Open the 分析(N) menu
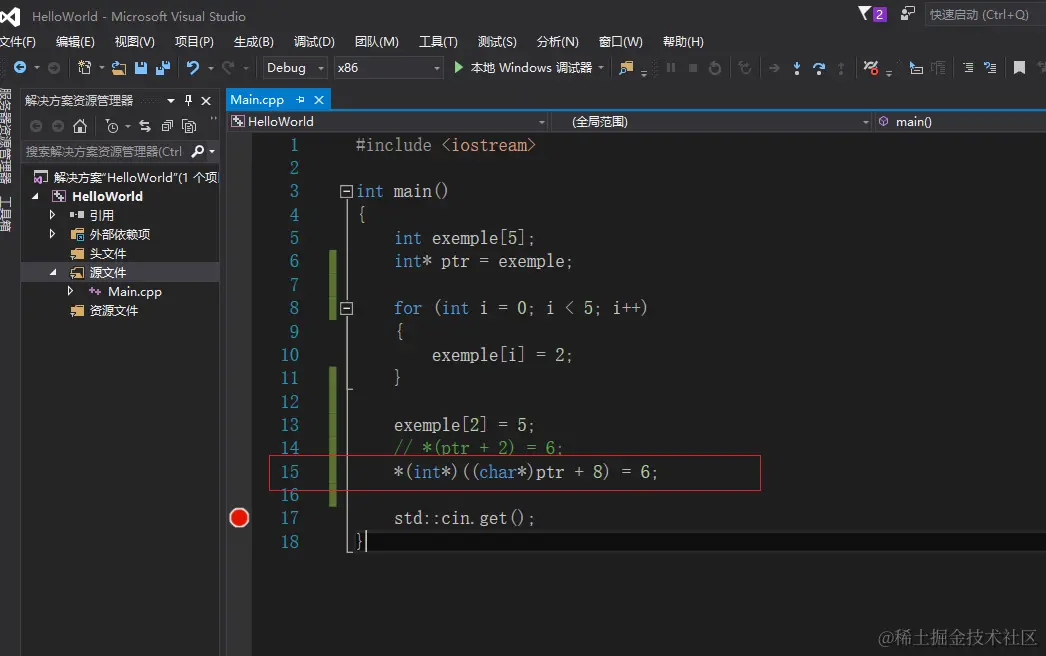1046x656 pixels. tap(558, 41)
